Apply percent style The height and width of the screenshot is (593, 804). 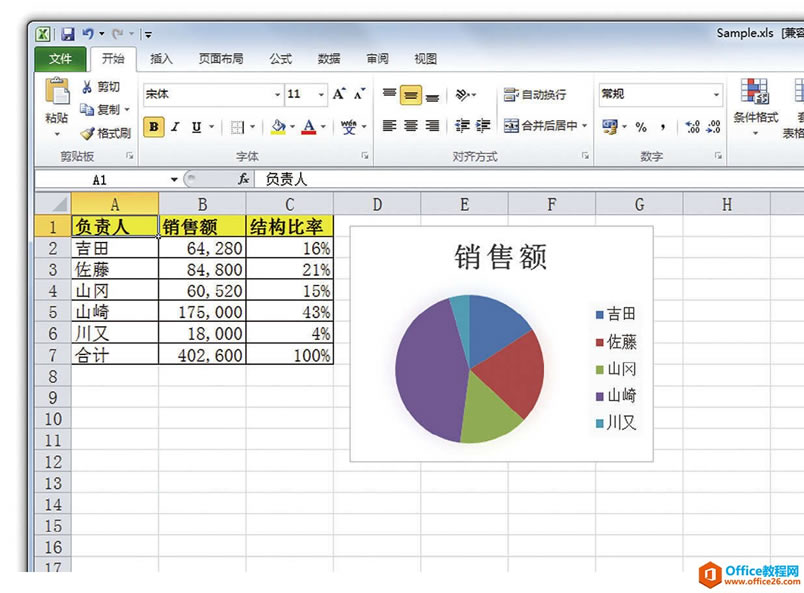pyautogui.click(x=641, y=127)
